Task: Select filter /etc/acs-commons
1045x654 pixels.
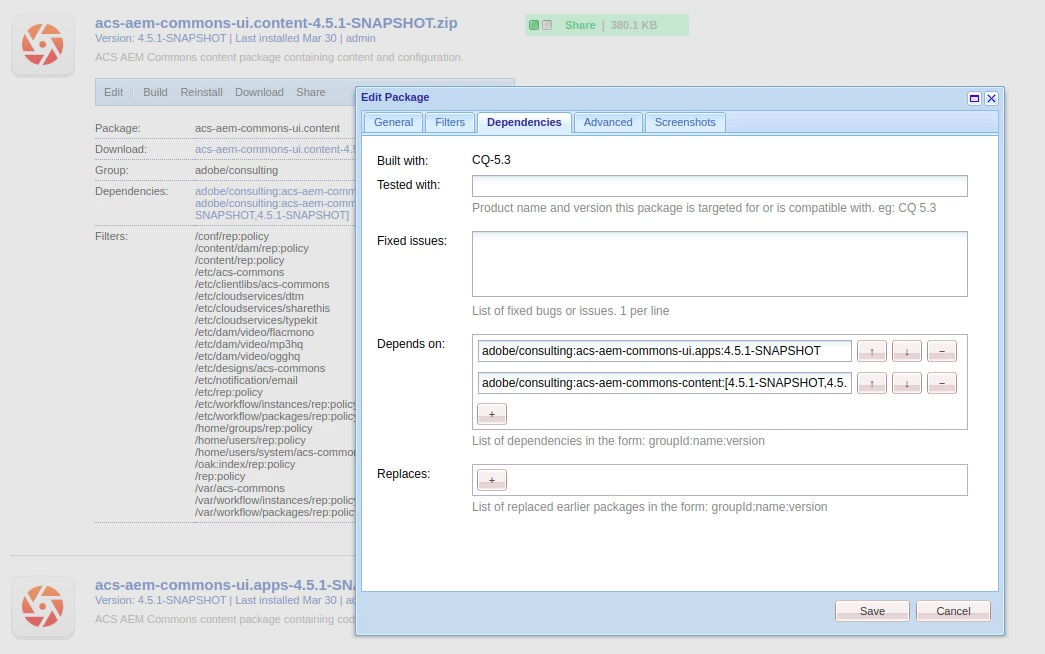Action: coord(239,272)
